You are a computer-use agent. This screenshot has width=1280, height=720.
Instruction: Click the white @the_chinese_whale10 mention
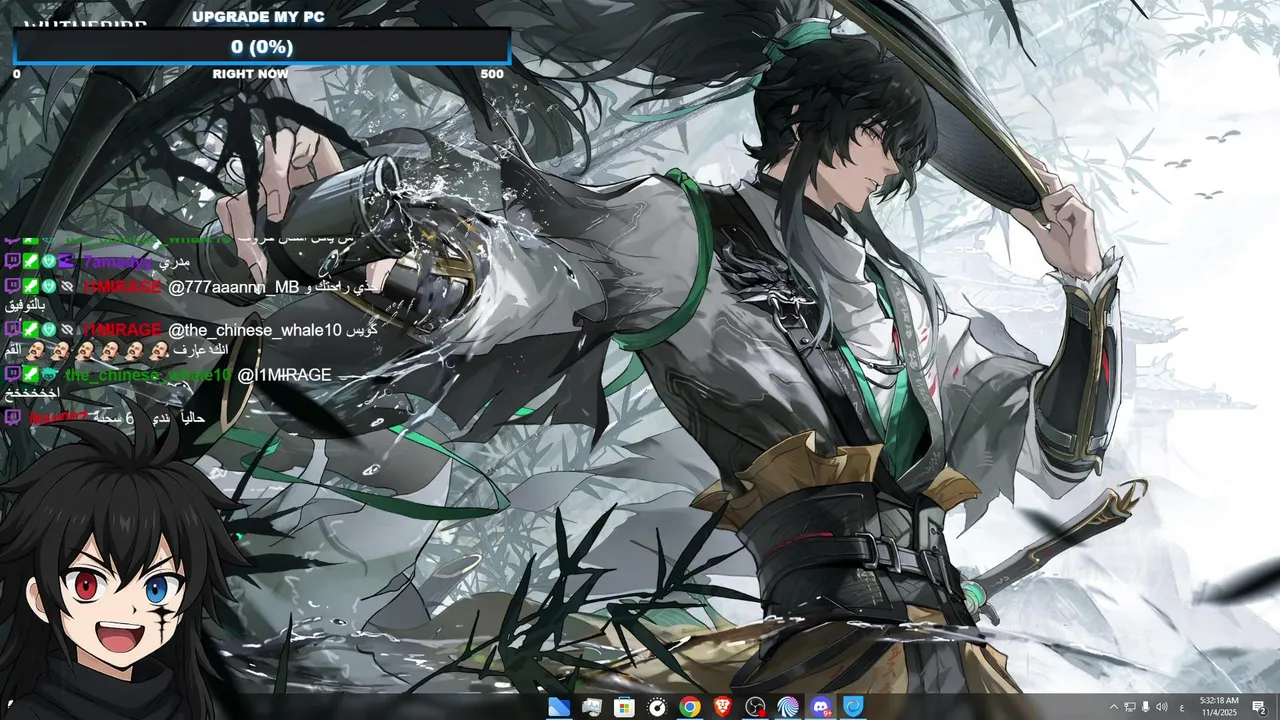(255, 330)
